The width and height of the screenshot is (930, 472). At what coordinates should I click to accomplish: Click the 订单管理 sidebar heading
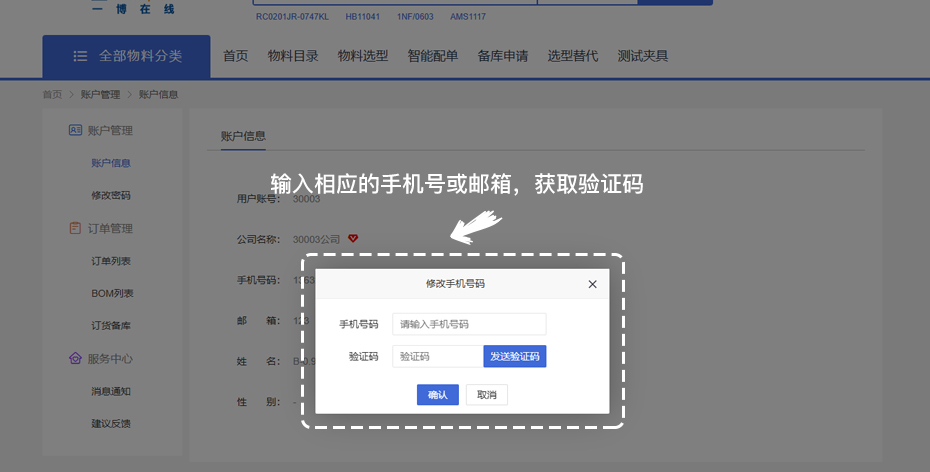coord(110,228)
